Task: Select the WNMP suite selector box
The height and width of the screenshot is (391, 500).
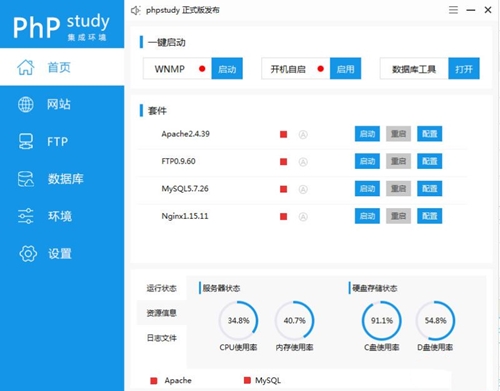Action: point(177,69)
